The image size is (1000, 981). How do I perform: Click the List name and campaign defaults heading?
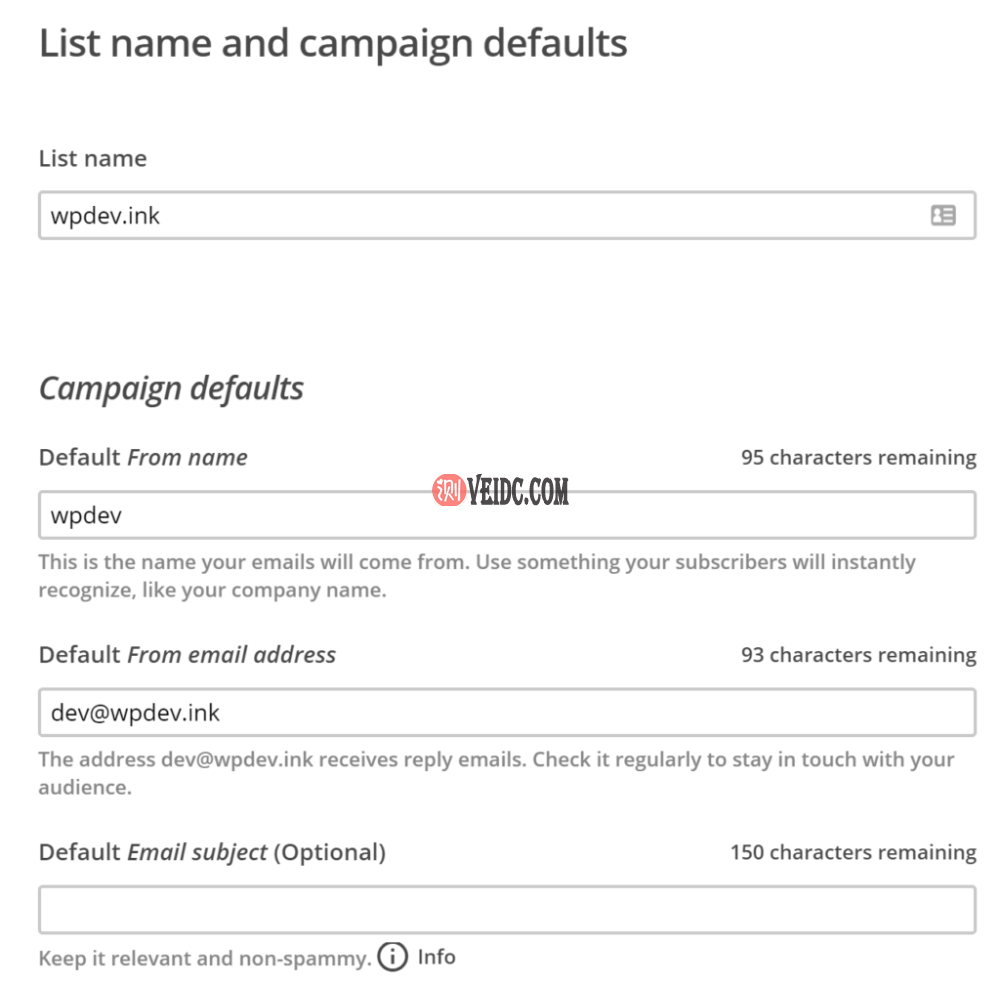click(x=333, y=43)
